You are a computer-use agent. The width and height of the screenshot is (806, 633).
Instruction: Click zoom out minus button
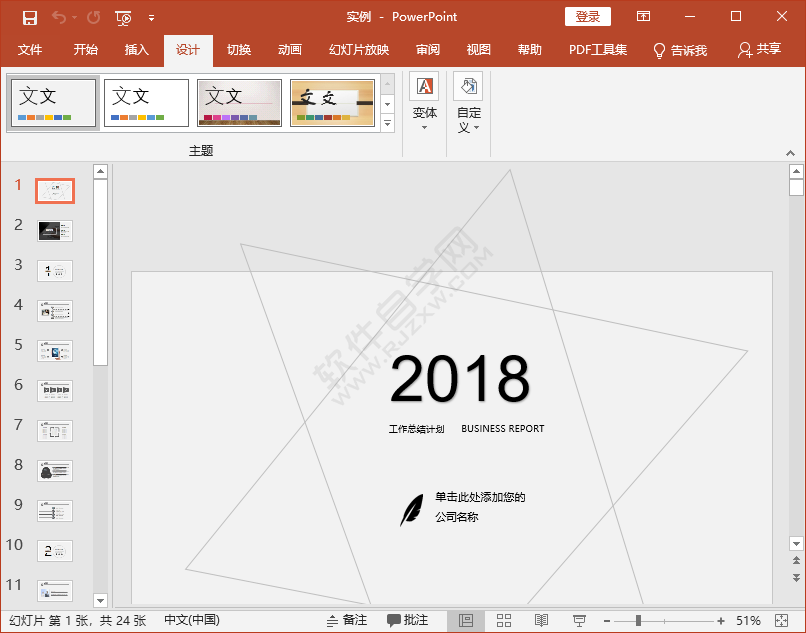(607, 621)
